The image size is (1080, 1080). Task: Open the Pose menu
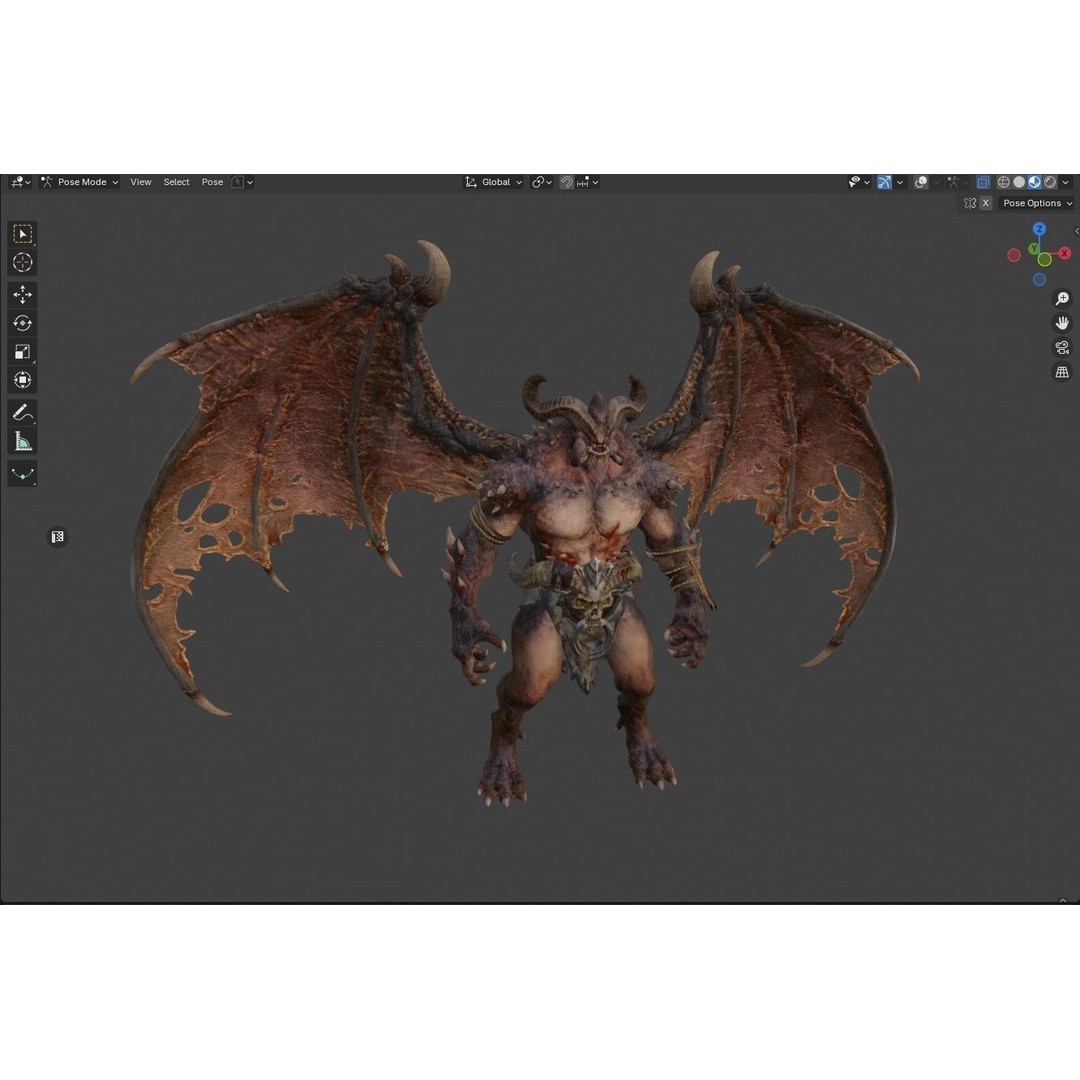click(x=212, y=182)
